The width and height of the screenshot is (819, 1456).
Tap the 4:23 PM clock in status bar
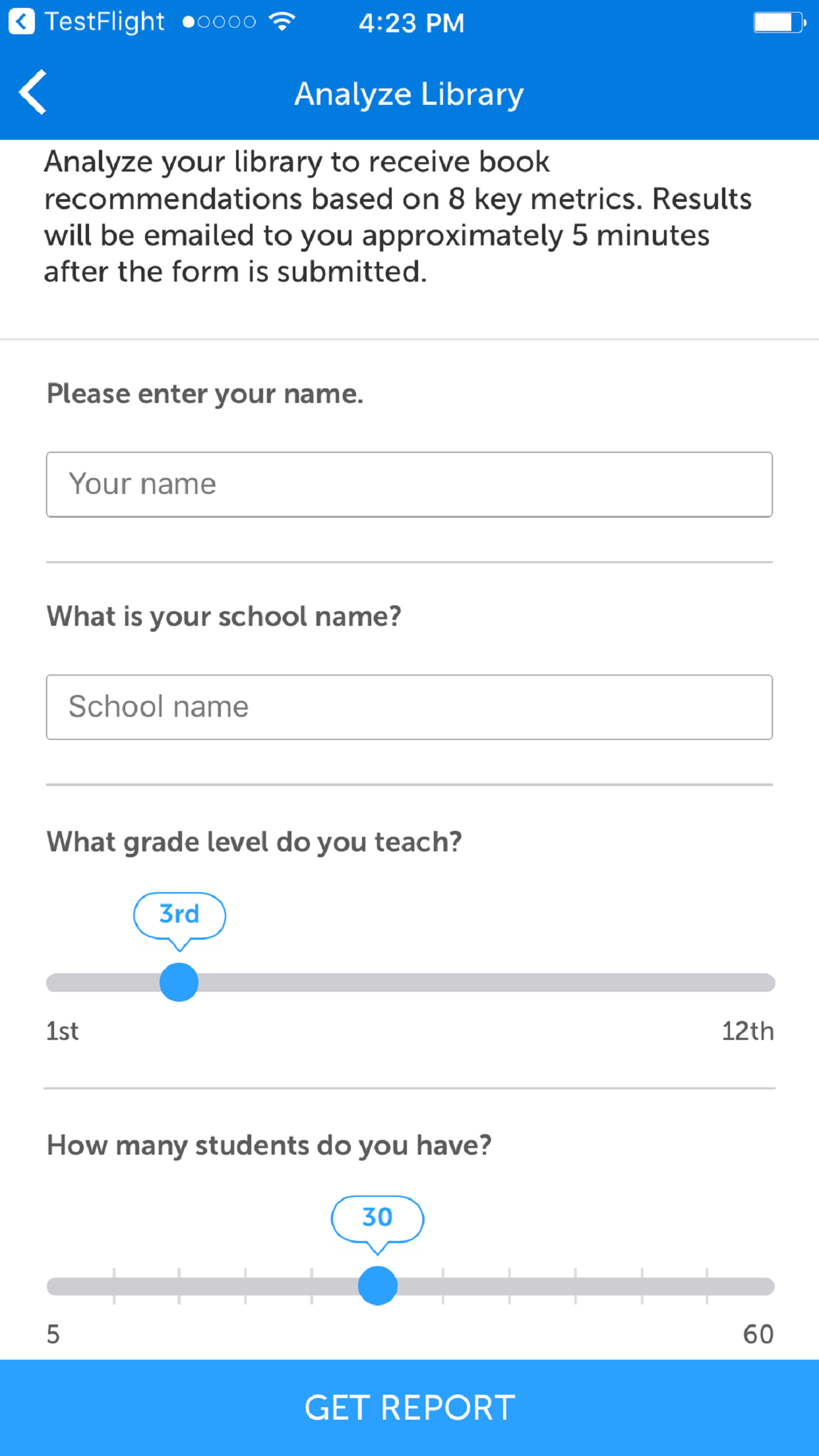coord(411,22)
